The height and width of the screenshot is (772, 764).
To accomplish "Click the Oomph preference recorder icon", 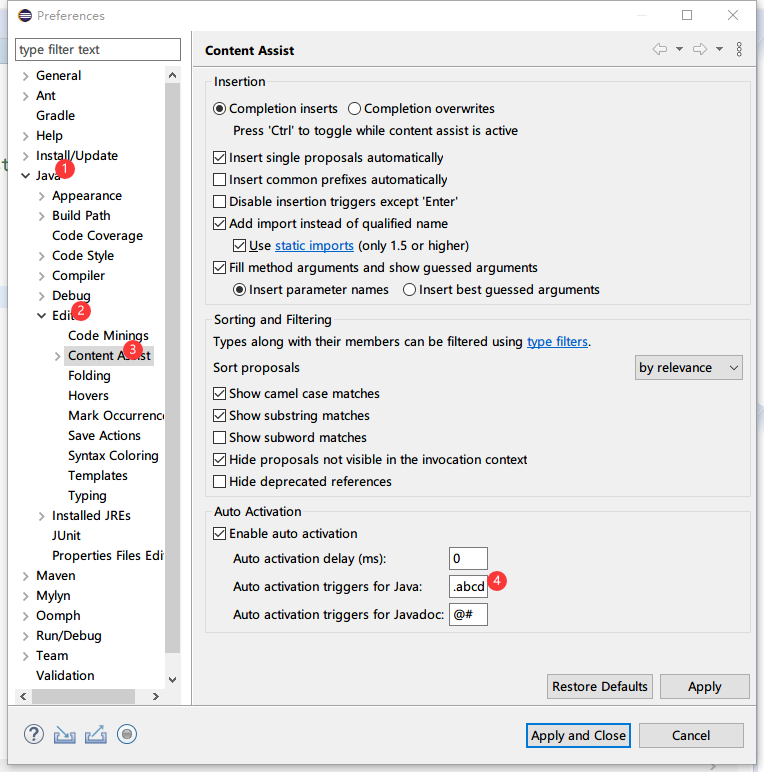I will (127, 734).
